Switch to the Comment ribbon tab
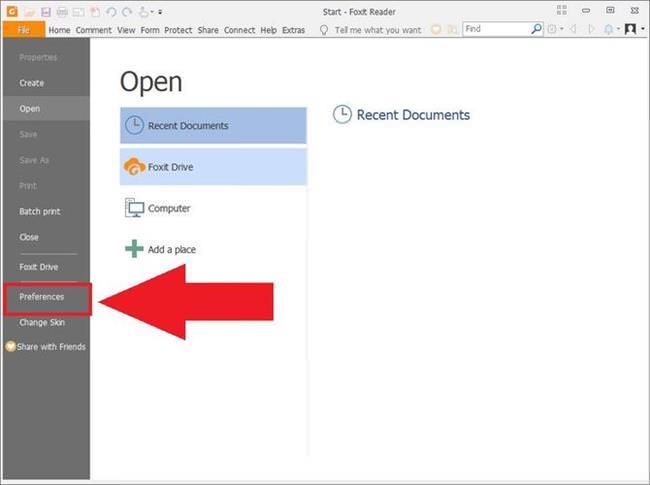 pyautogui.click(x=94, y=30)
